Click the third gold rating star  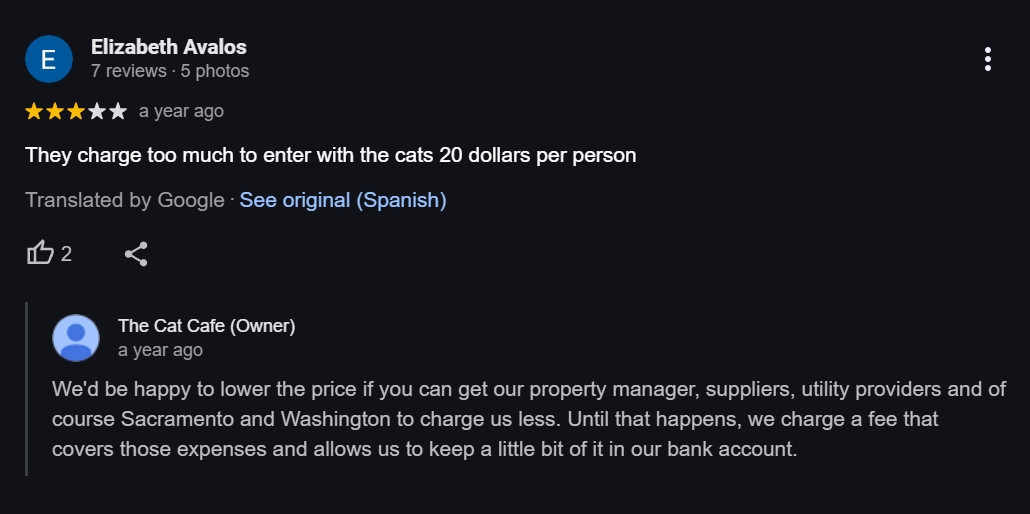[x=76, y=111]
